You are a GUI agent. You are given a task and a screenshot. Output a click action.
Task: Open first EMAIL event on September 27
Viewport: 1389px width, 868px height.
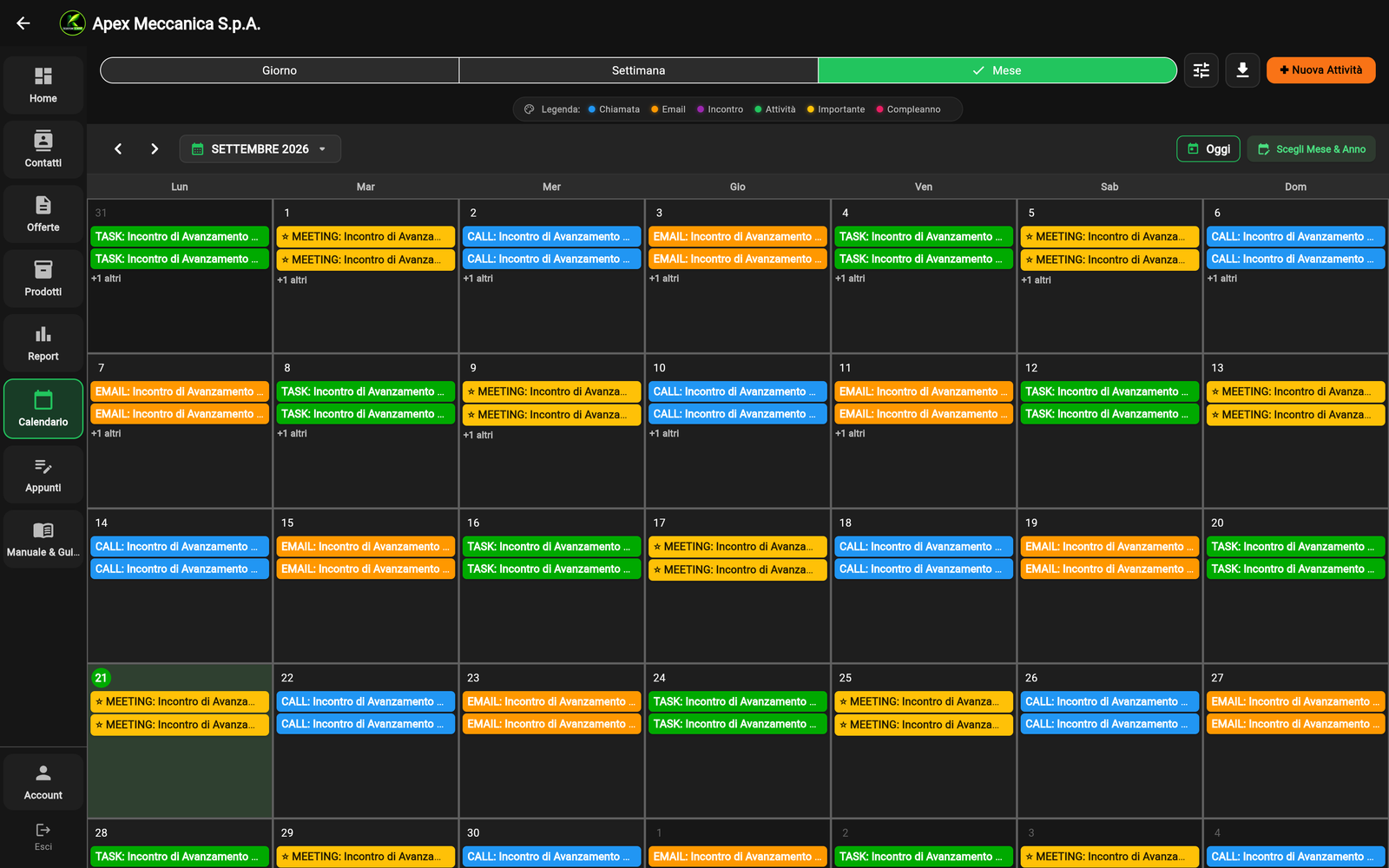click(1295, 701)
